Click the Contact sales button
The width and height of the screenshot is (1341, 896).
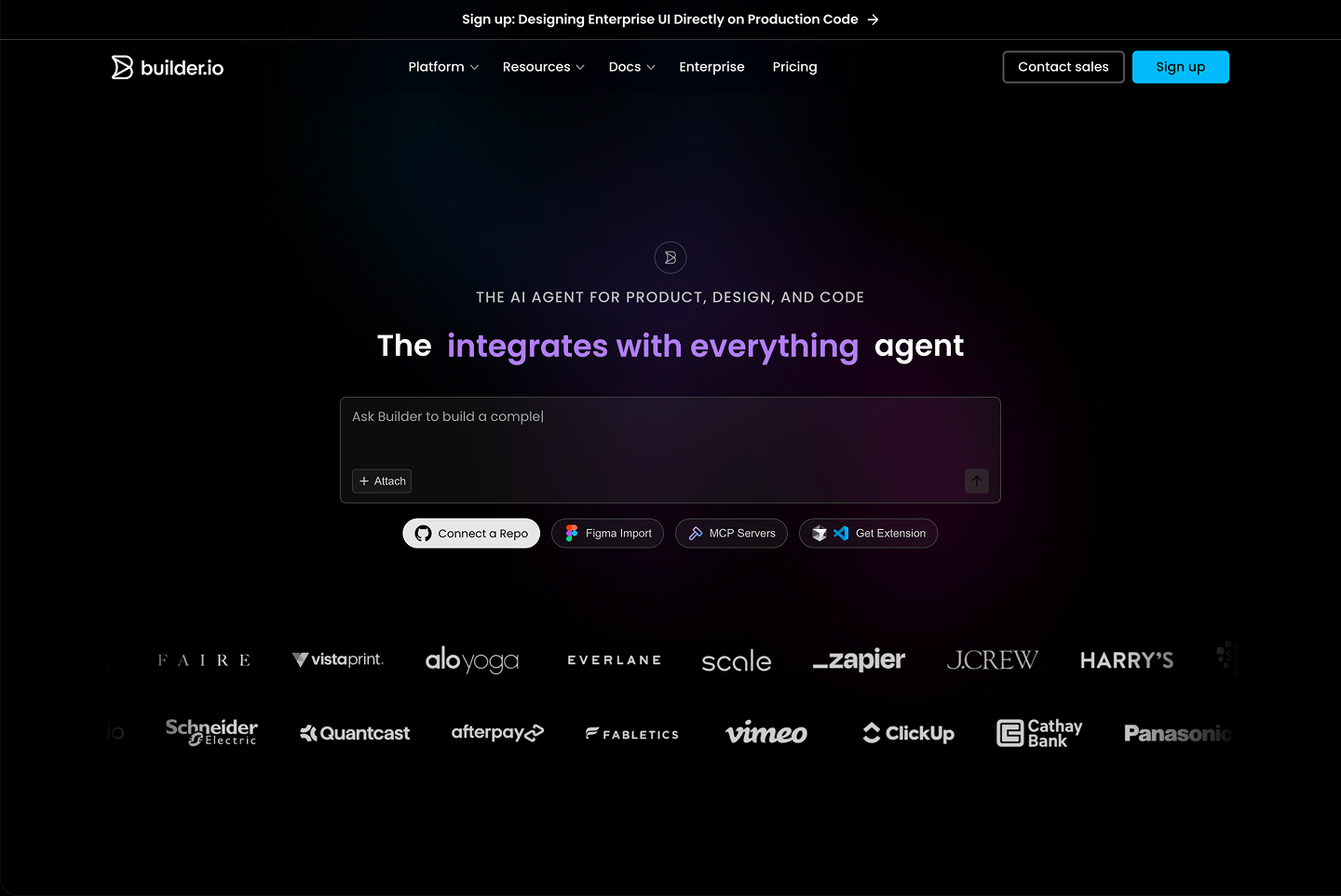tap(1063, 66)
